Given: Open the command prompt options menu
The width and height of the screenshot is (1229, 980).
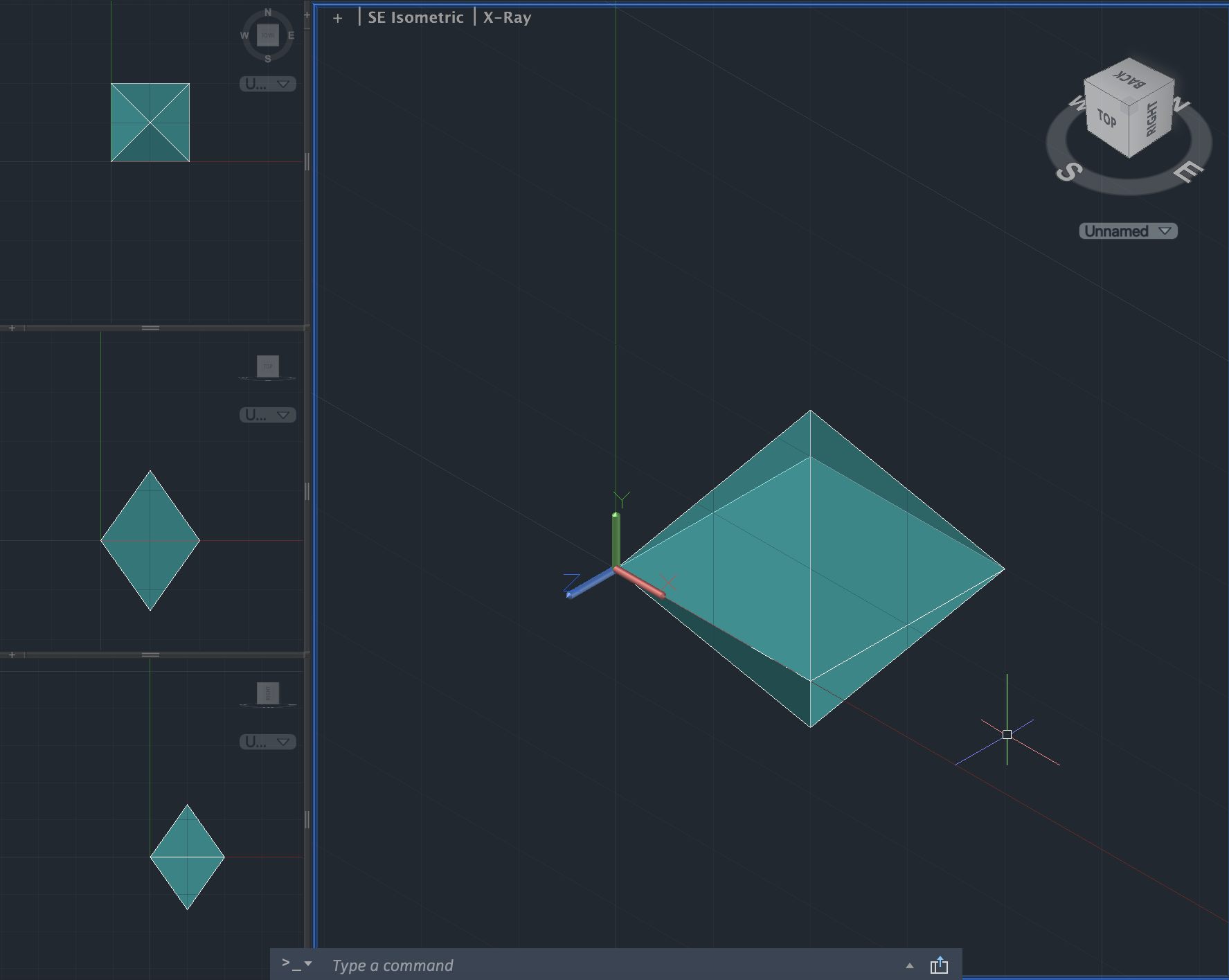Looking at the screenshot, I should tap(297, 964).
